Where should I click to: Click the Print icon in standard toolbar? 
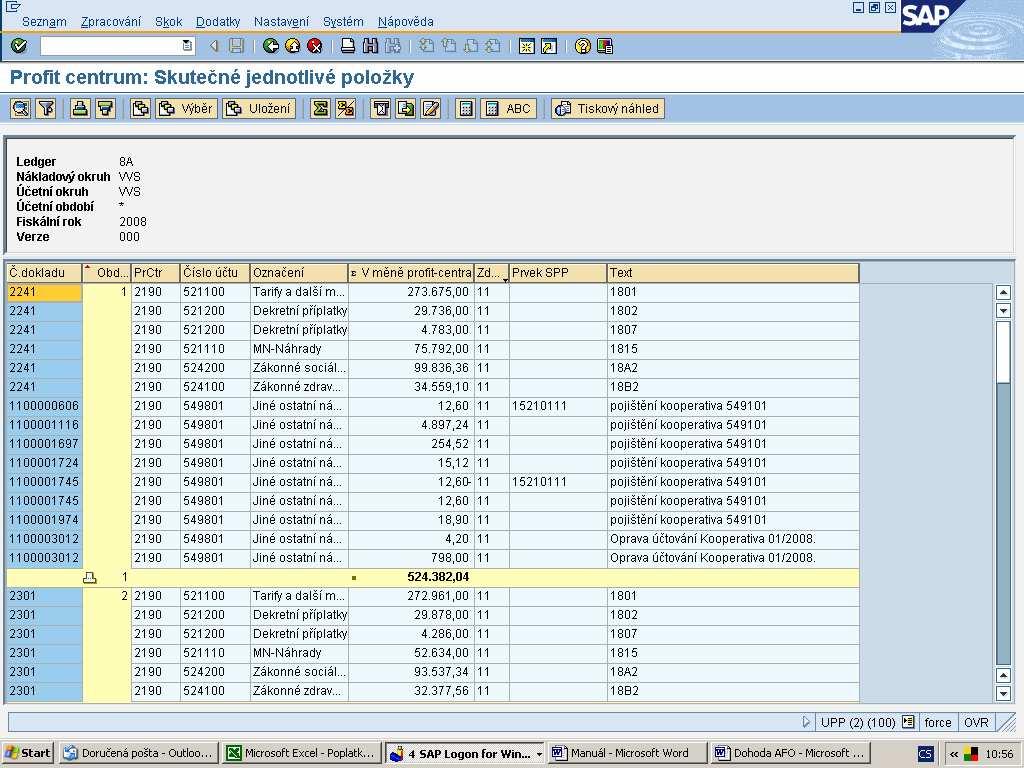tap(348, 46)
